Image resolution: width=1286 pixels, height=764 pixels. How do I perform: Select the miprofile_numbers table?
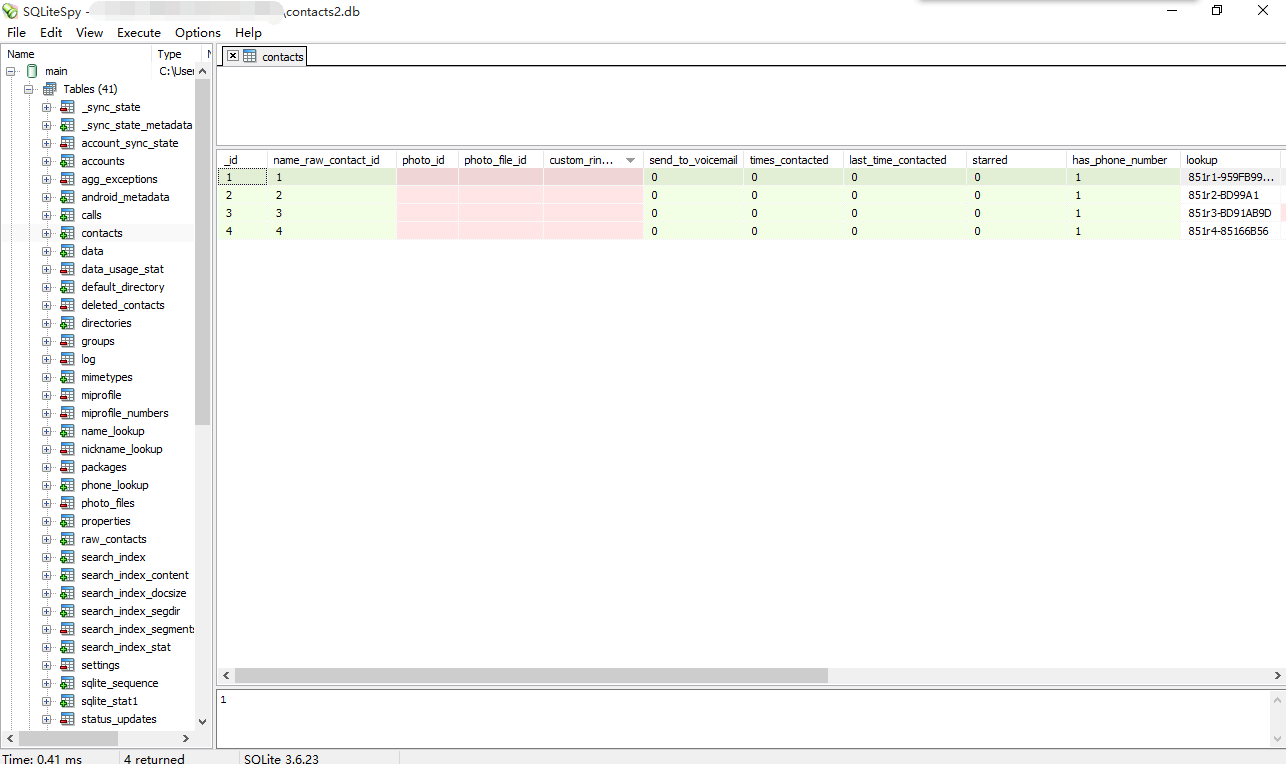125,413
